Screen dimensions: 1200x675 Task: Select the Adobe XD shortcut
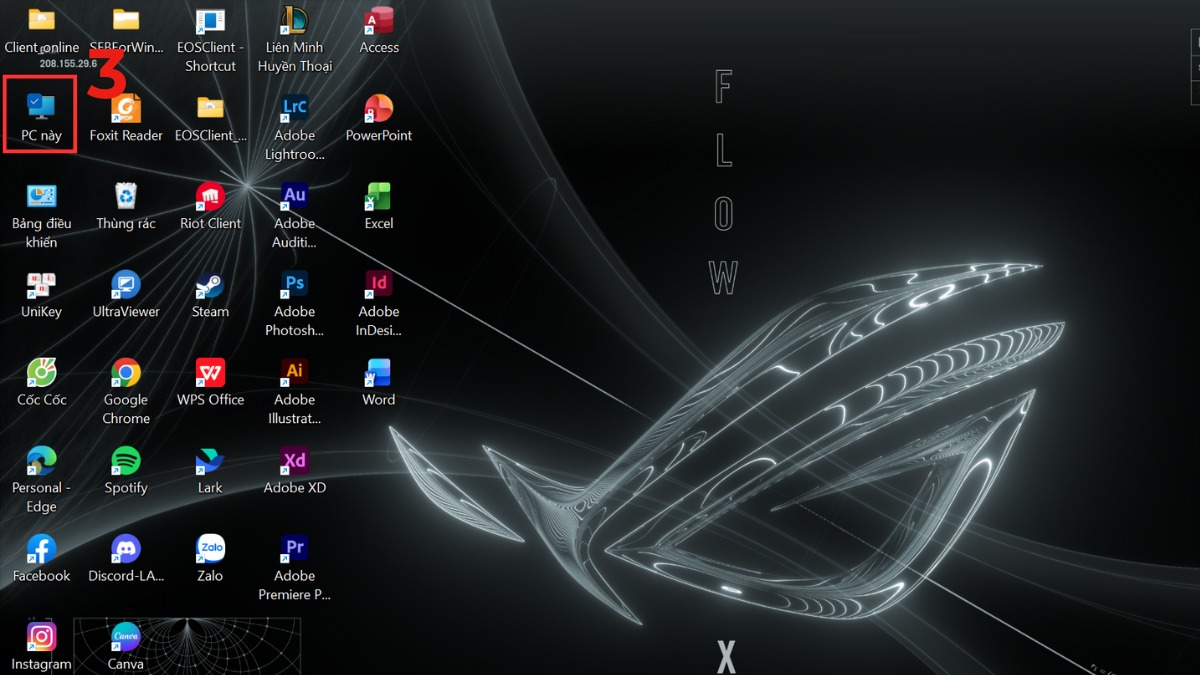click(x=294, y=460)
